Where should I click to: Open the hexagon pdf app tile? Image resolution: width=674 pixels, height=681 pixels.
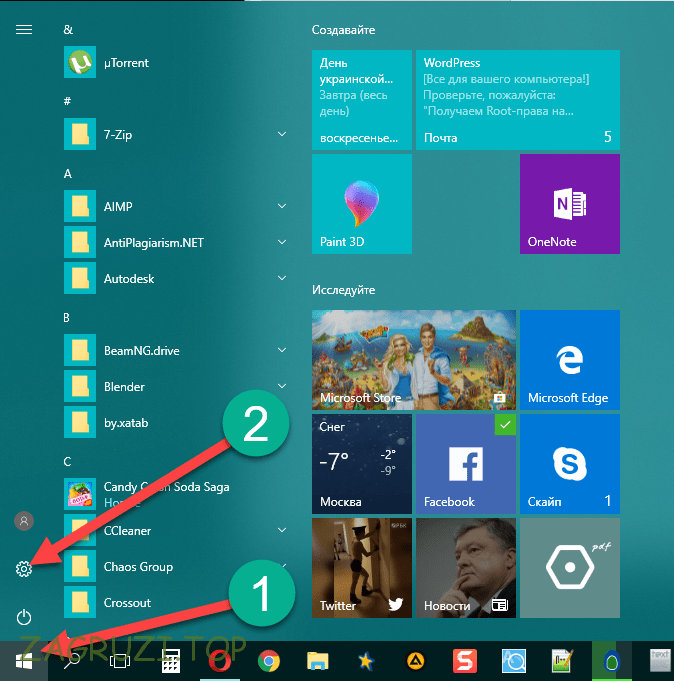(570, 568)
